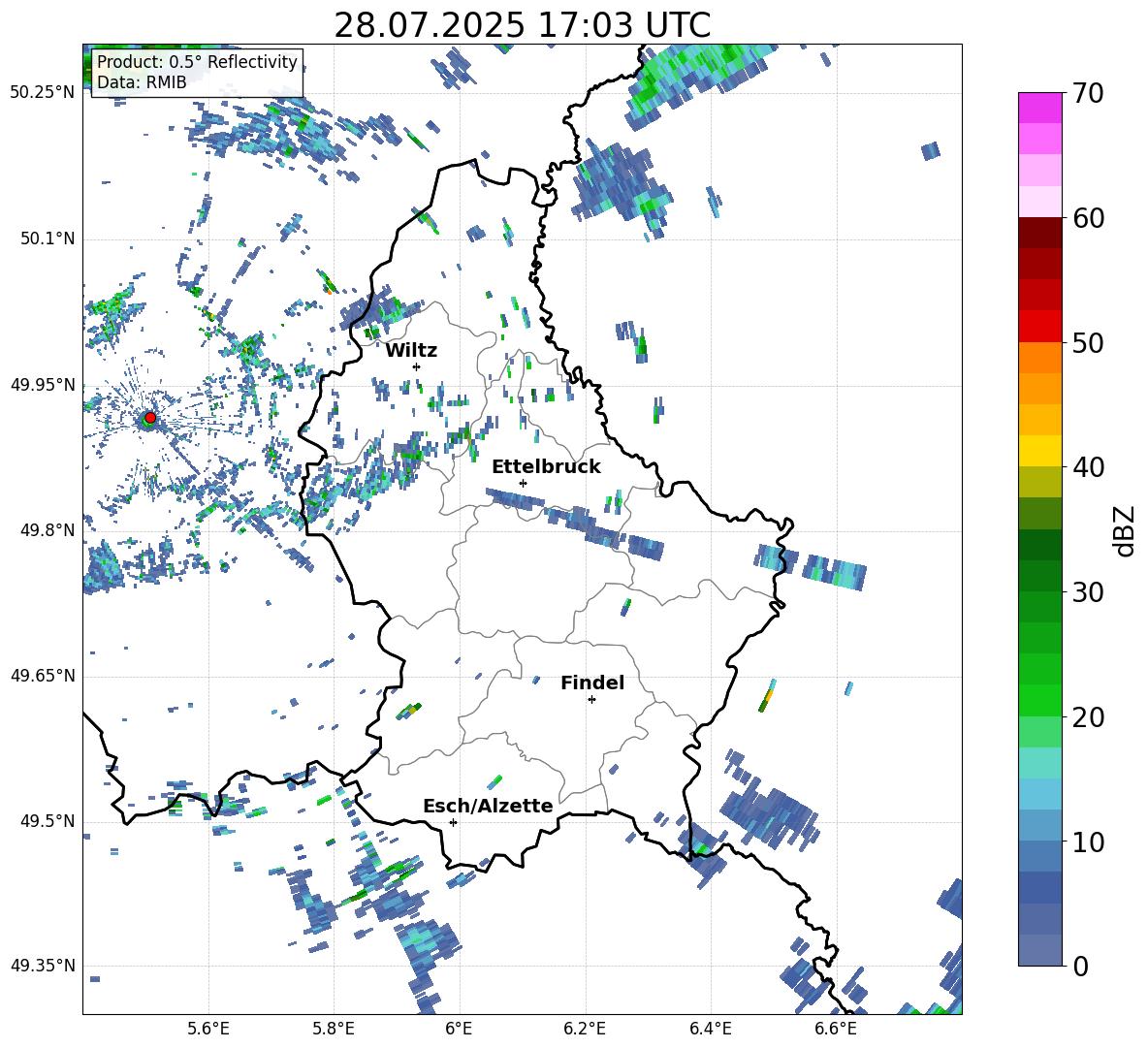
Task: Click the small yellow-green echo west of Findel
Action: (409, 710)
